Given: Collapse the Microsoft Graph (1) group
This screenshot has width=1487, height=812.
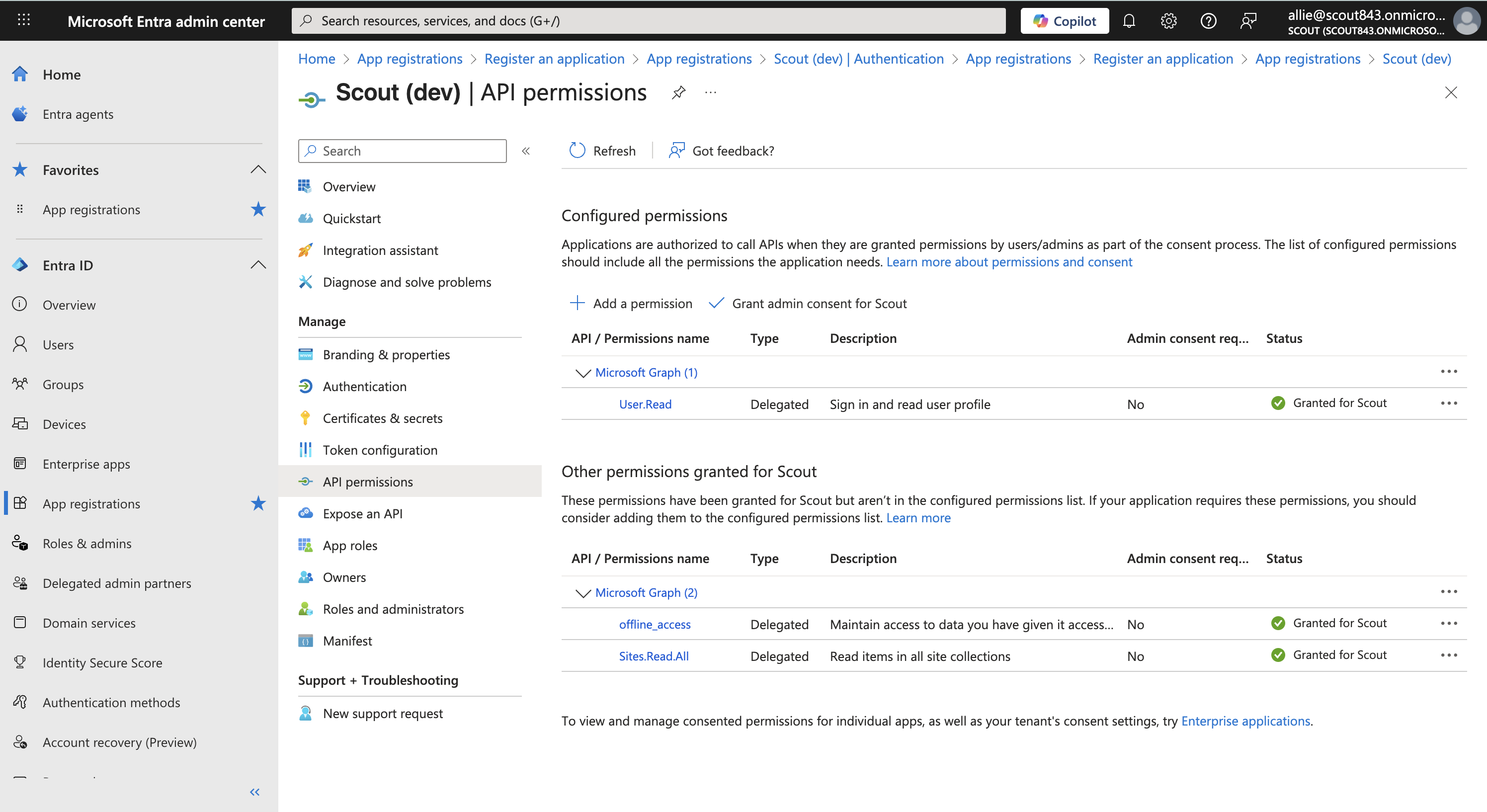Looking at the screenshot, I should click(x=583, y=373).
